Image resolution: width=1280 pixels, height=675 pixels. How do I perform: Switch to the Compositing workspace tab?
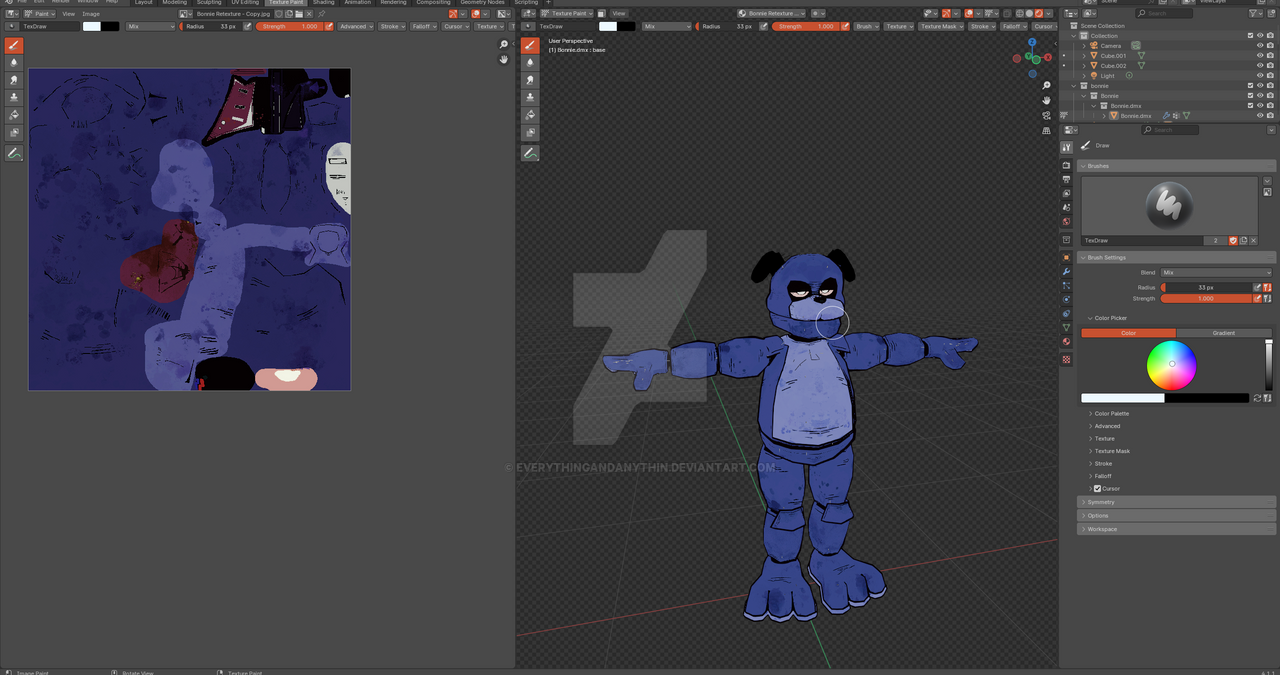(x=433, y=3)
